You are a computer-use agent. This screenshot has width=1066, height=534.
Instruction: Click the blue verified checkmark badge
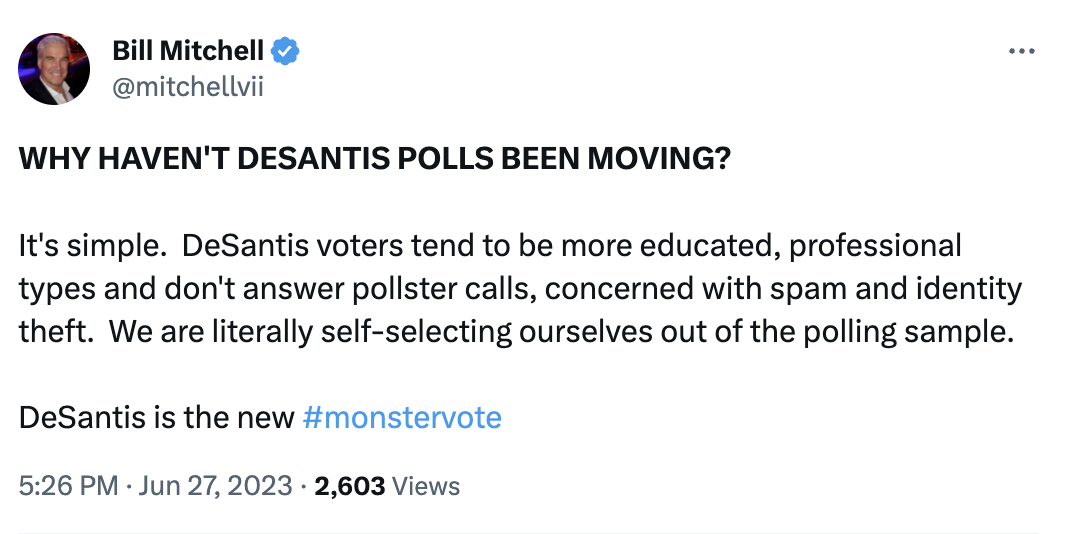tap(286, 51)
